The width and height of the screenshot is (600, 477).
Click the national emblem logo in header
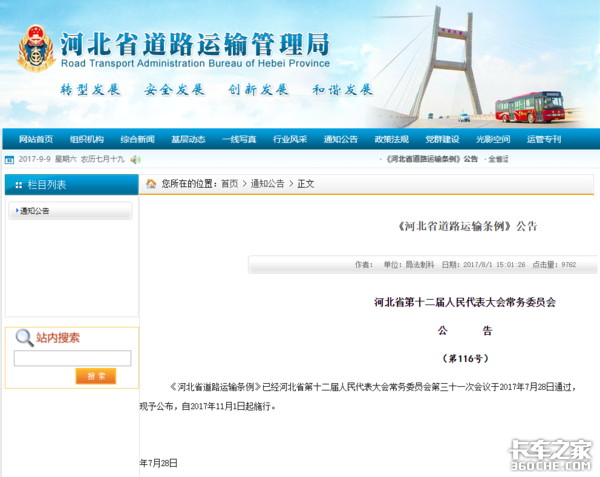36,47
